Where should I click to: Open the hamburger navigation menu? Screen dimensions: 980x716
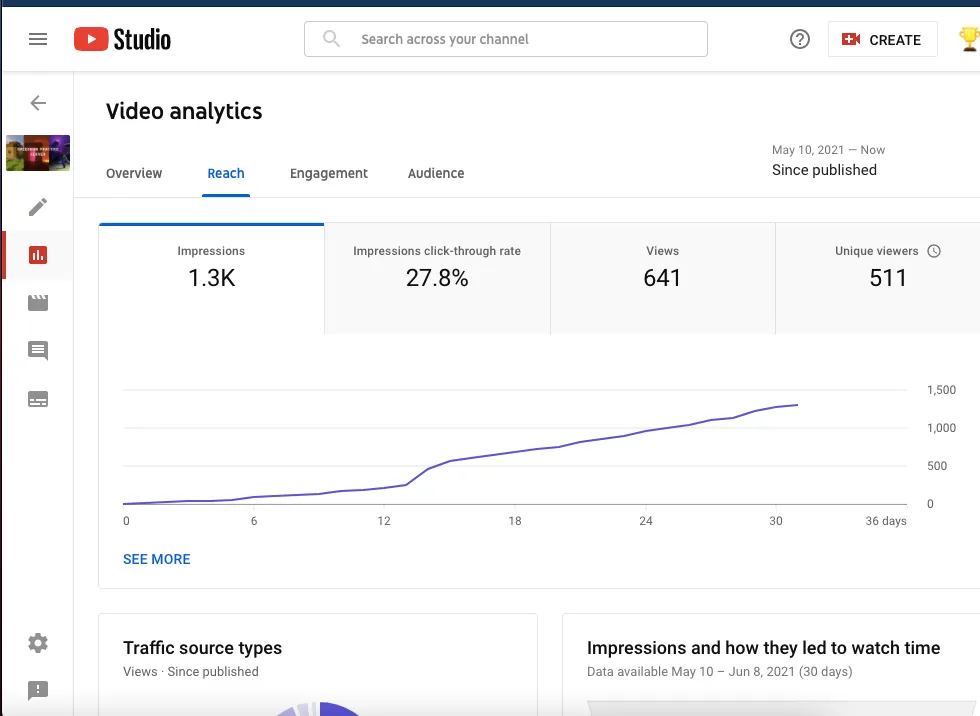click(x=38, y=40)
